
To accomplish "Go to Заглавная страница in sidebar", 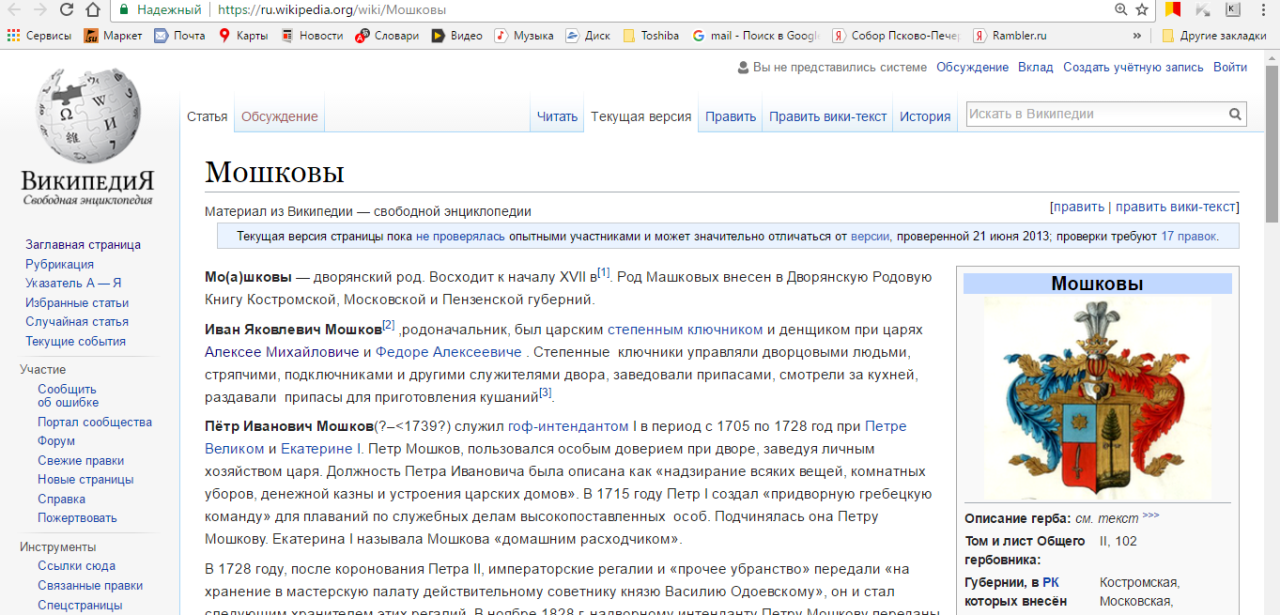I will 83,244.
